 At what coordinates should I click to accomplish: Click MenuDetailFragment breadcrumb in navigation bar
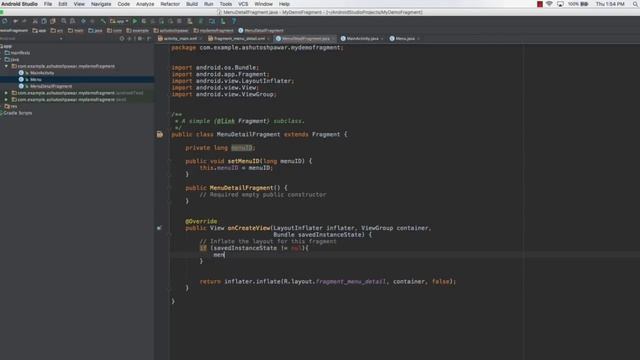click(x=260, y=31)
